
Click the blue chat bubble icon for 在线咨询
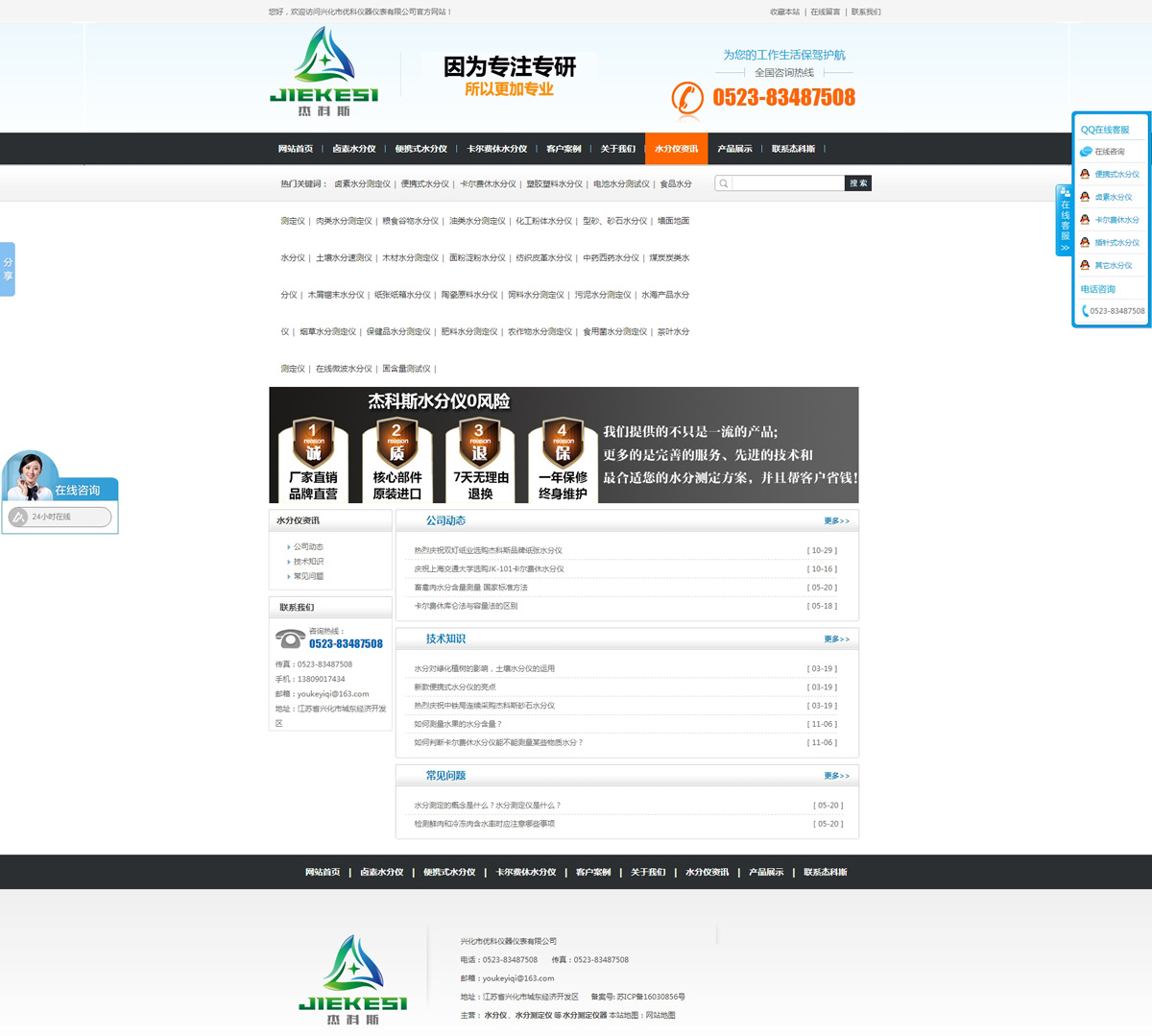point(1086,152)
